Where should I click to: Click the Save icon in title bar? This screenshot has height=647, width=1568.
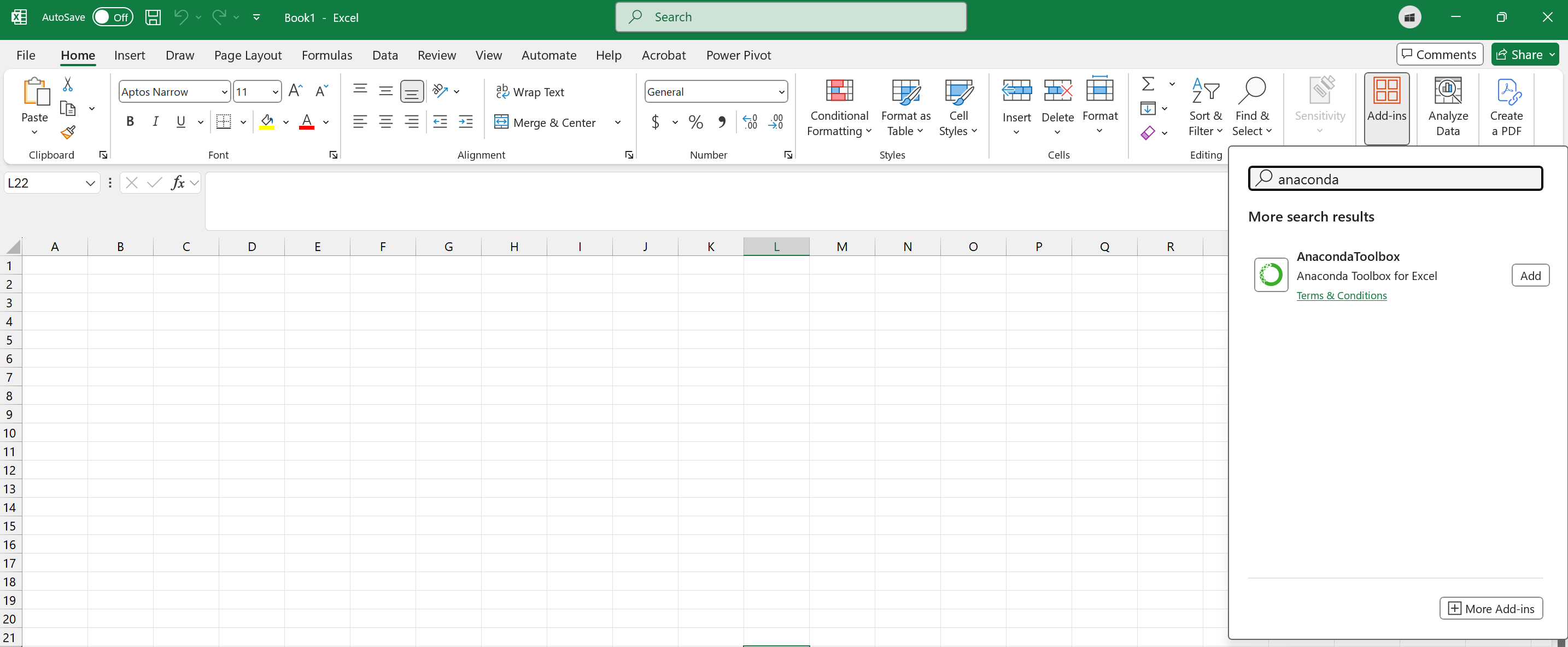(153, 17)
